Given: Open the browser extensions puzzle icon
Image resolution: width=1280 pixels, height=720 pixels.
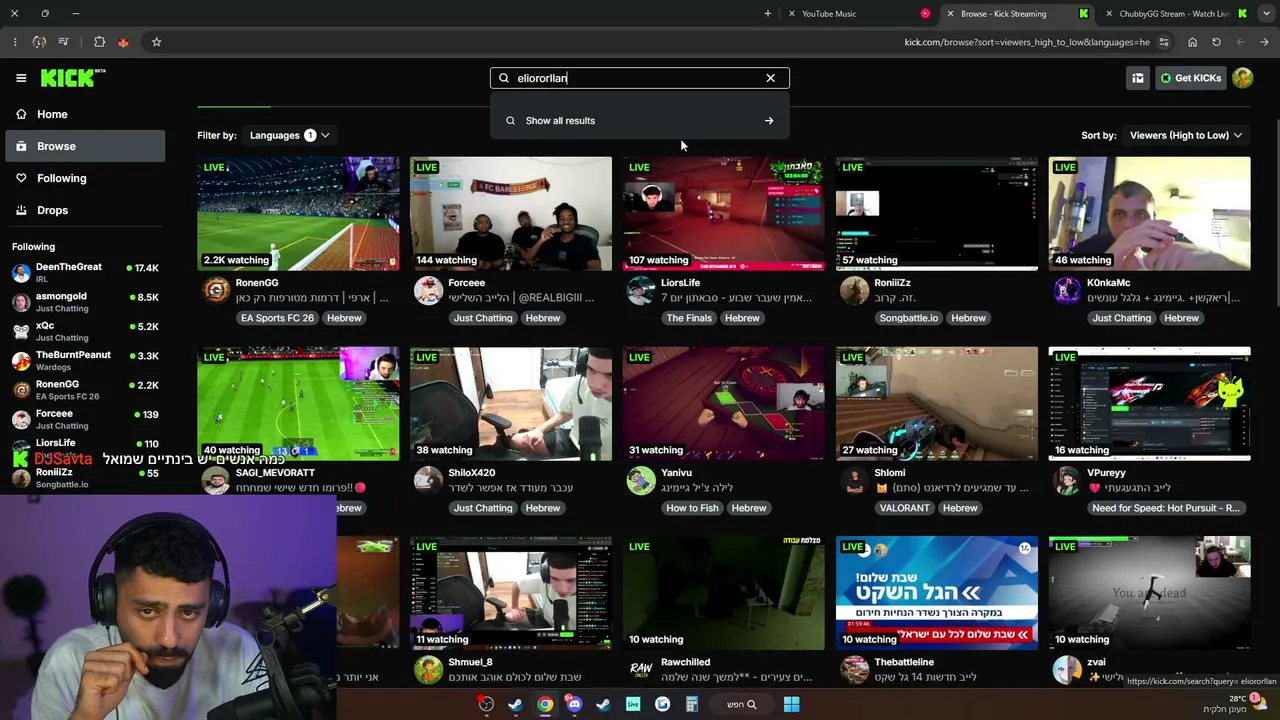Looking at the screenshot, I should pos(99,42).
